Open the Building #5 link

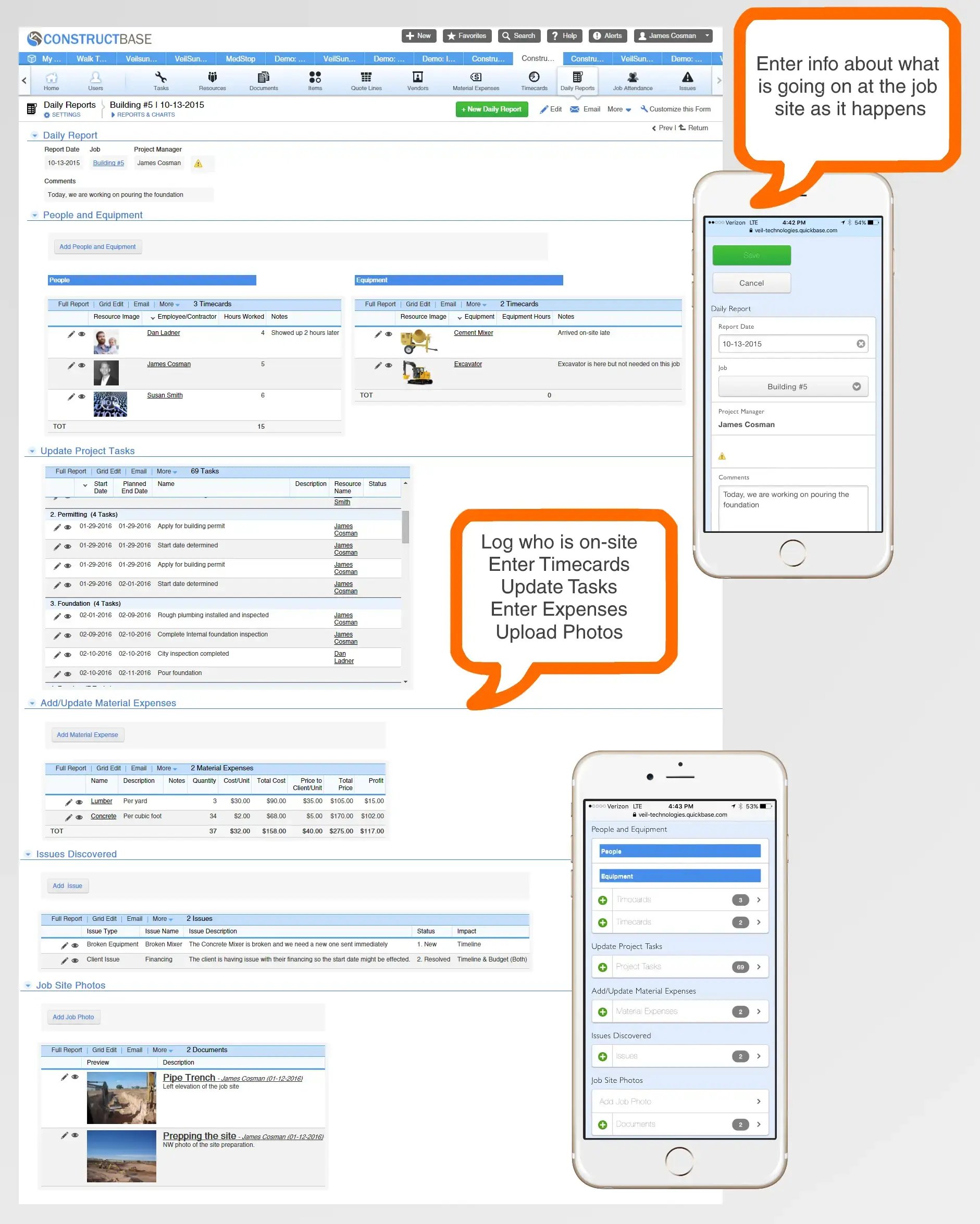click(x=108, y=163)
